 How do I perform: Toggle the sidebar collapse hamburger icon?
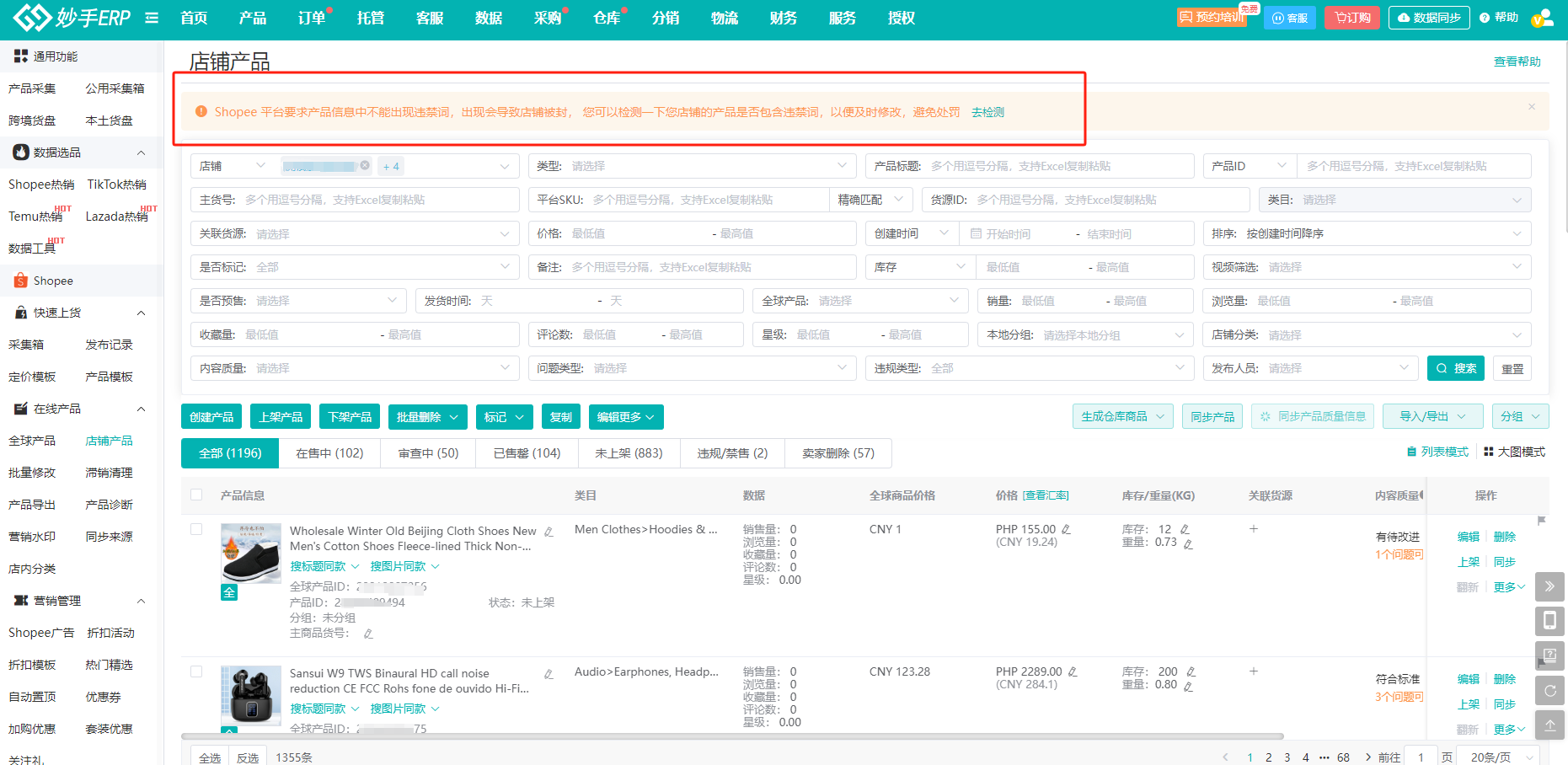point(152,18)
